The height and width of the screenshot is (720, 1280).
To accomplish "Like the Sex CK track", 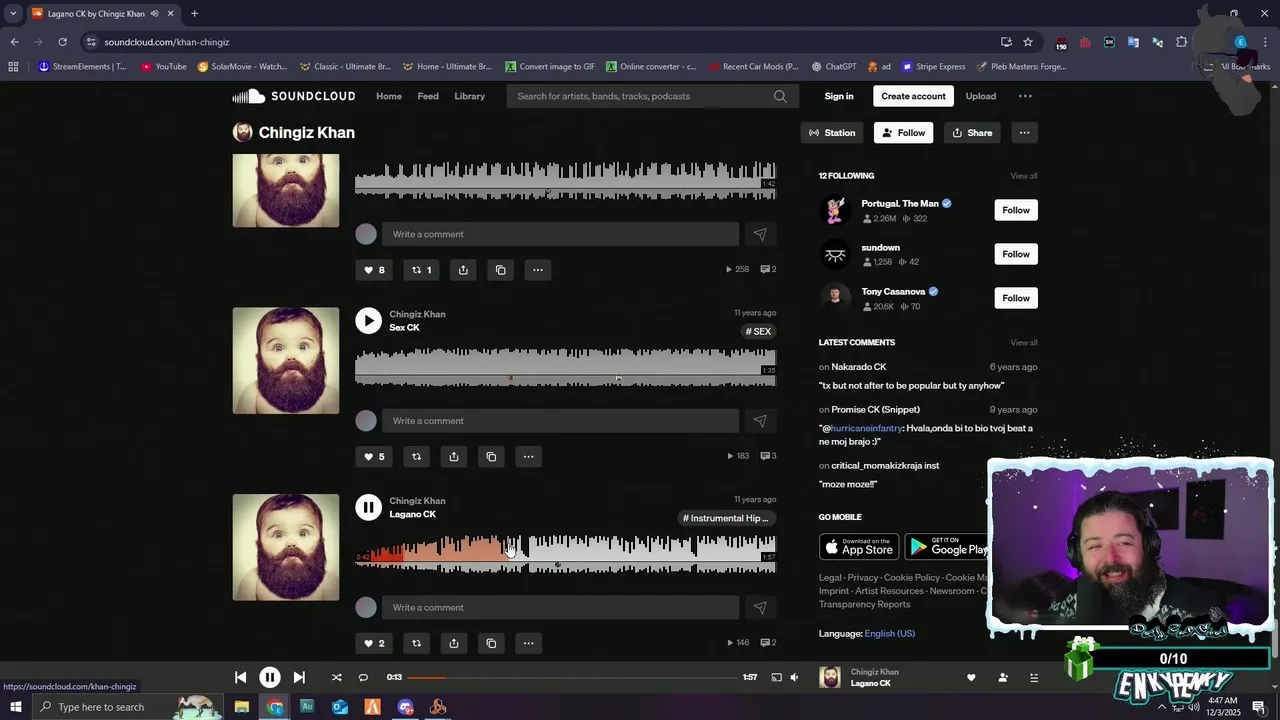I will (374, 457).
